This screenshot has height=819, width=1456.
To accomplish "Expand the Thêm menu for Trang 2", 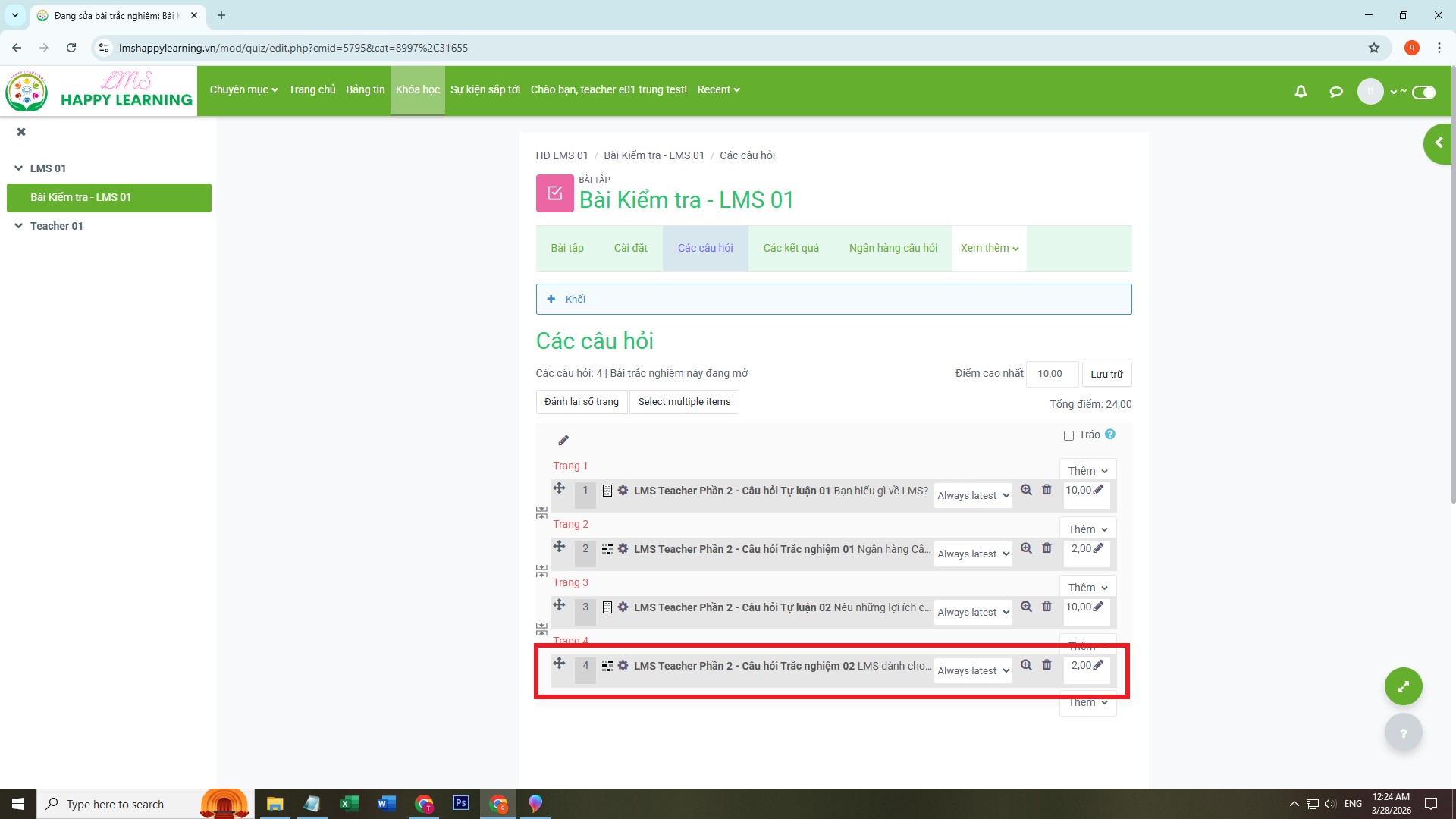I will (x=1087, y=529).
